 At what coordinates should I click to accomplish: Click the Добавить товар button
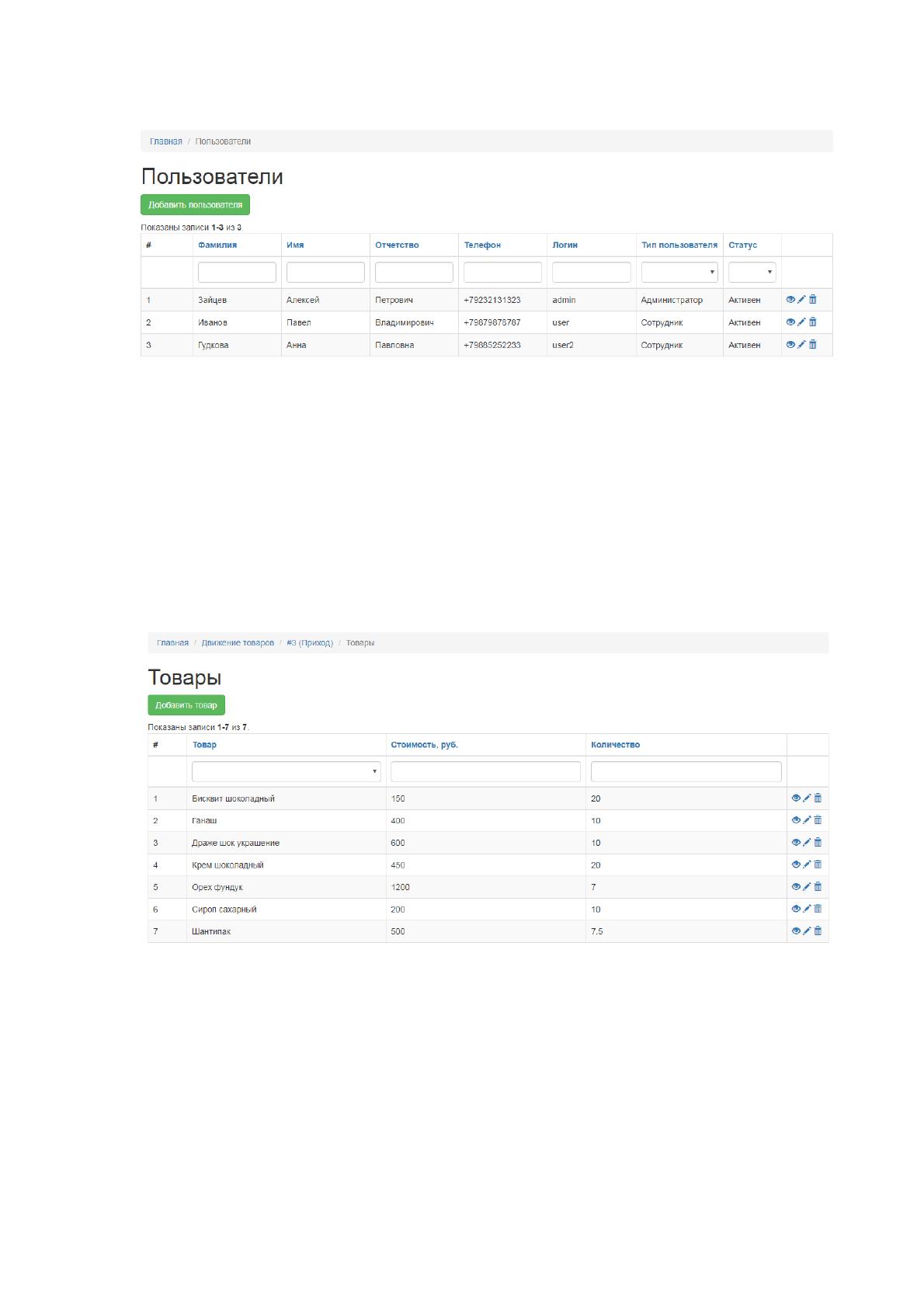click(186, 705)
